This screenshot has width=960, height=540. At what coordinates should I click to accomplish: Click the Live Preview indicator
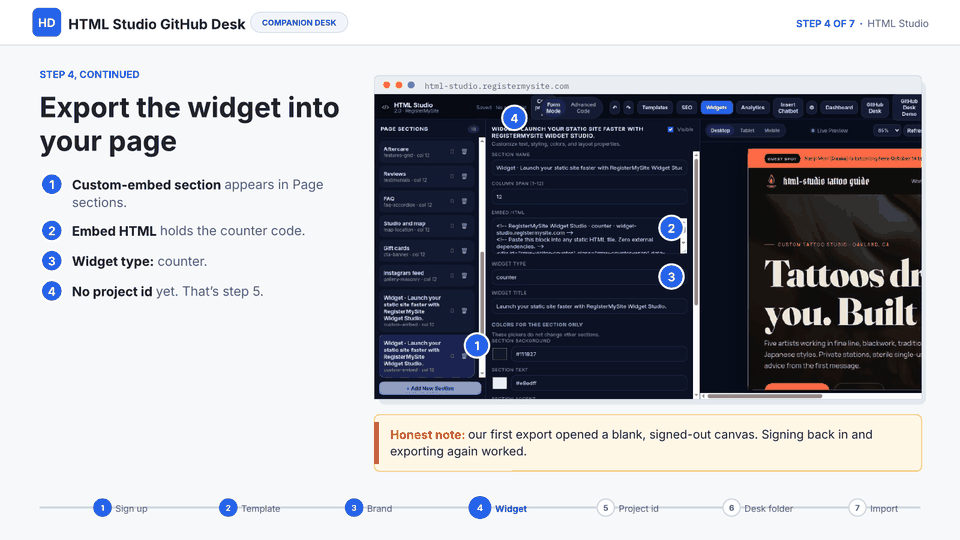pyautogui.click(x=830, y=130)
